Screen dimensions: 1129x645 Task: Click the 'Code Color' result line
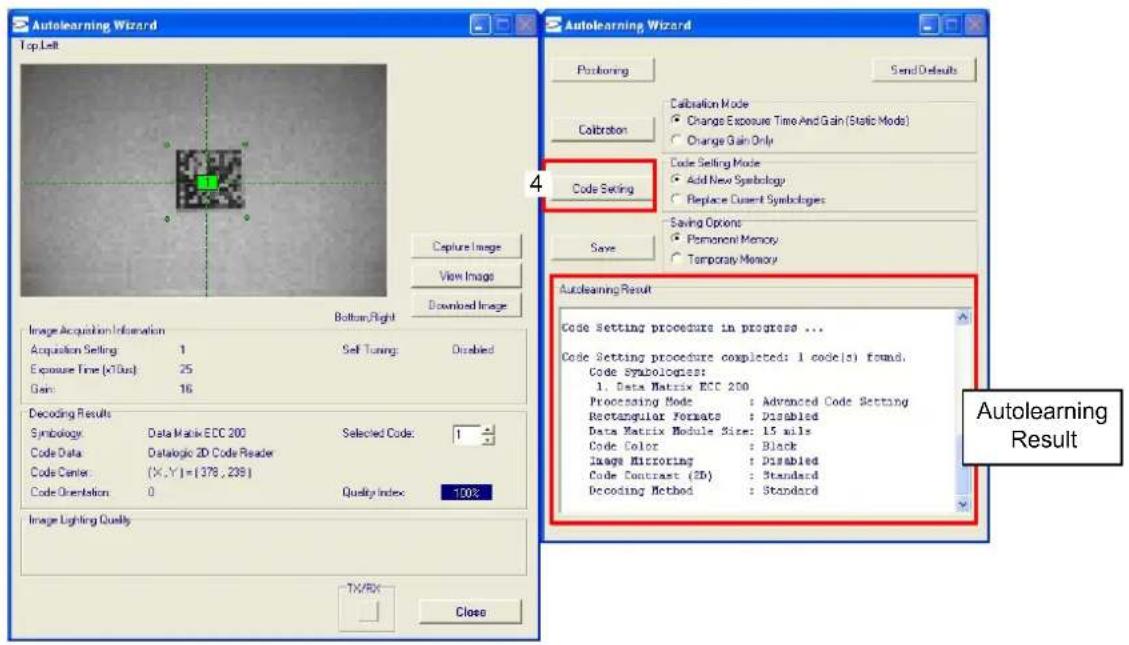click(693, 446)
